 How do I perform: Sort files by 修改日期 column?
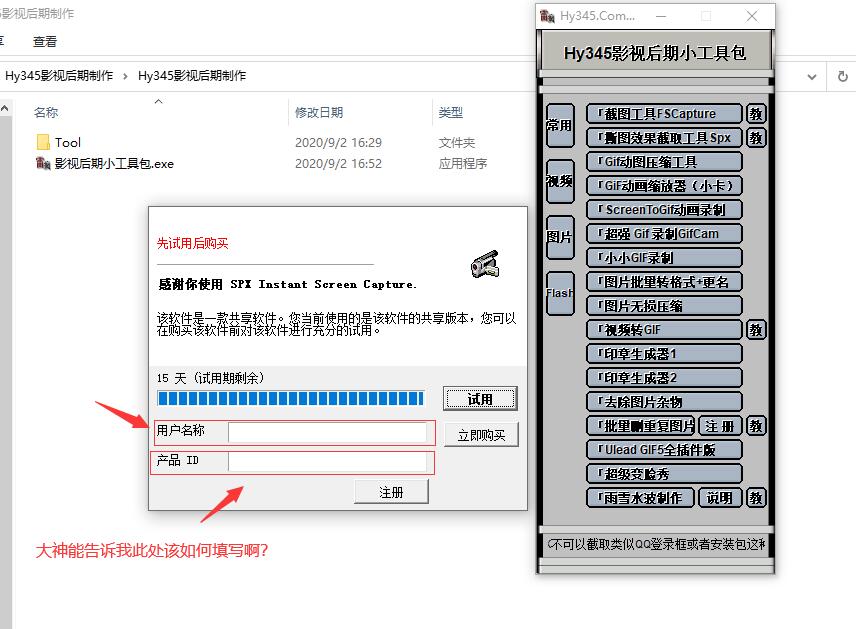click(319, 112)
